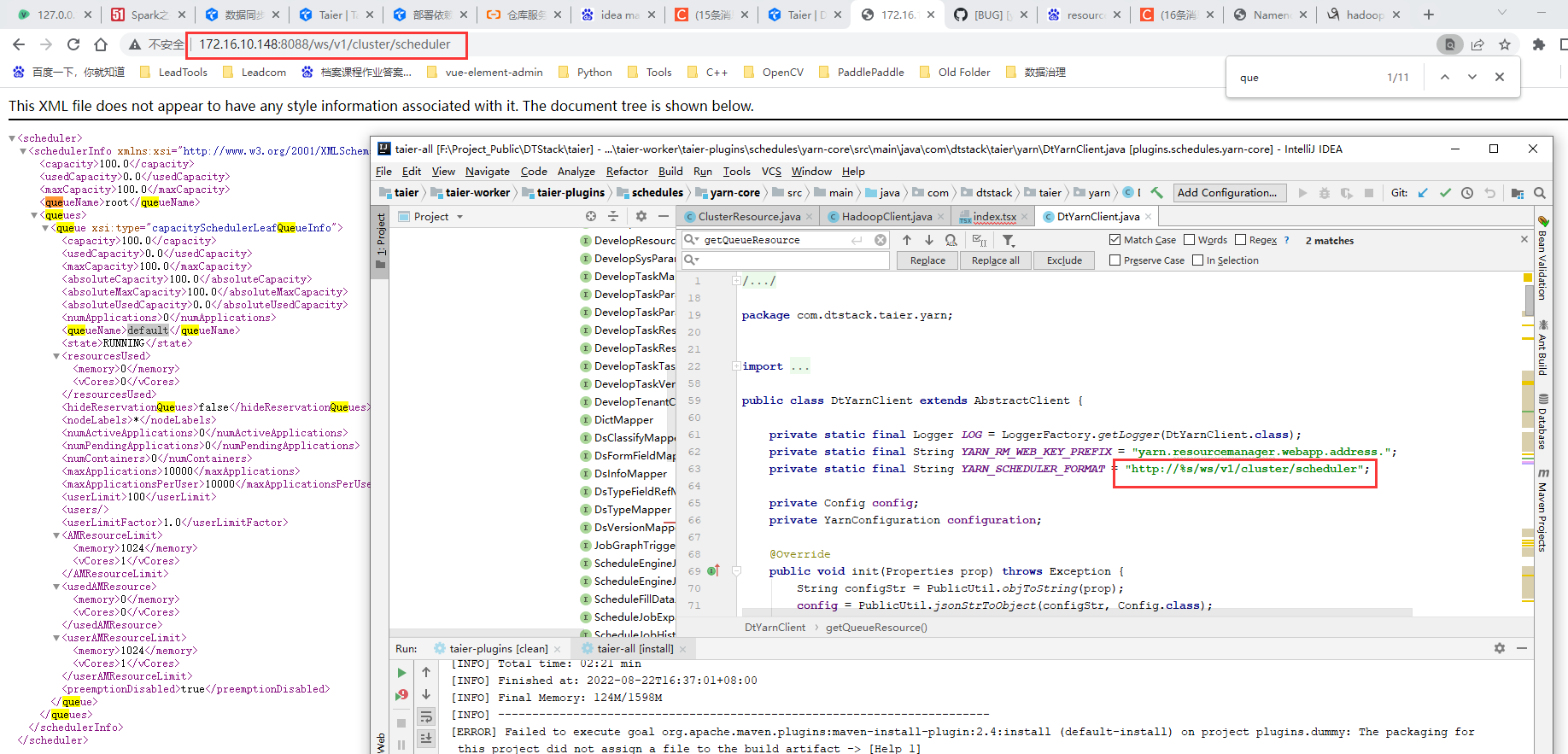Screen dimensions: 1568x754
Task: Expand folded imports in code editor
Action: click(736, 366)
